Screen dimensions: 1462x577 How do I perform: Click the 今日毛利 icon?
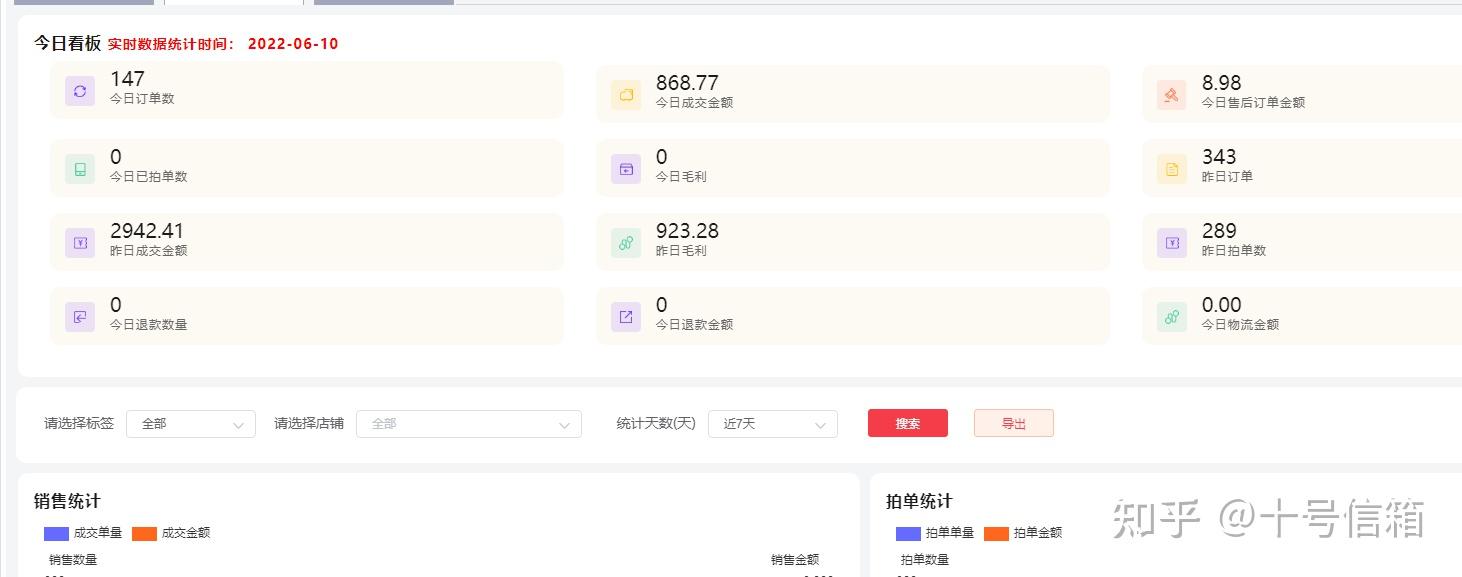pos(626,169)
